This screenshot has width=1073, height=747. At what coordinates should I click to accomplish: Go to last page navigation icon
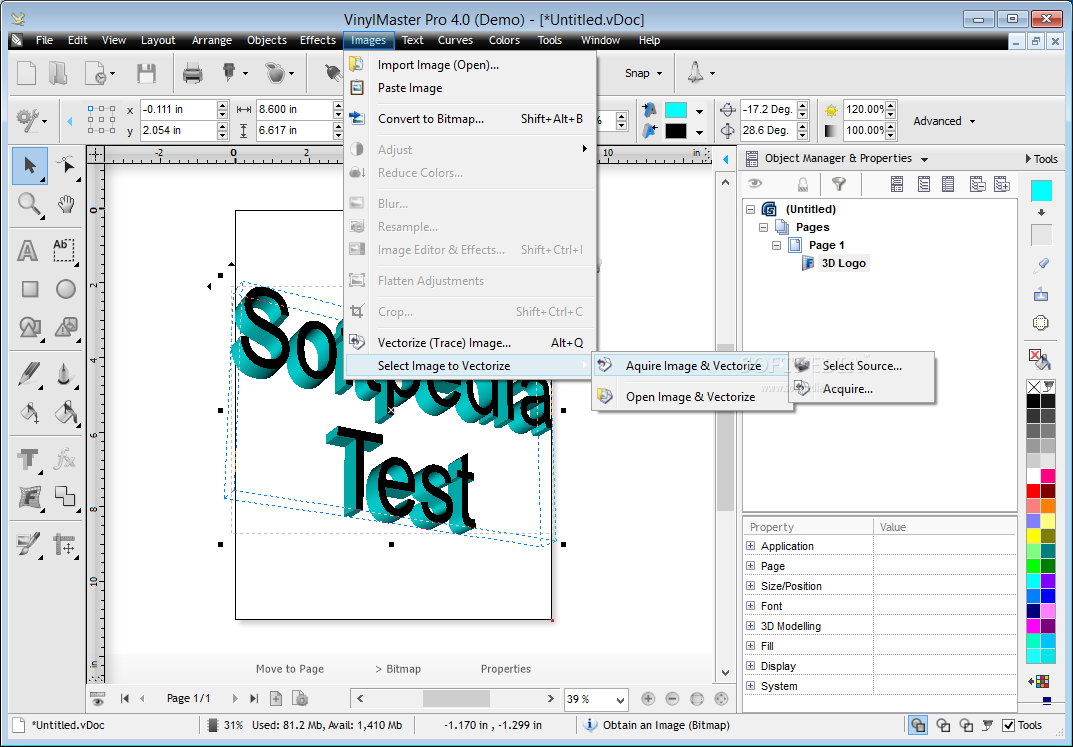pos(254,698)
